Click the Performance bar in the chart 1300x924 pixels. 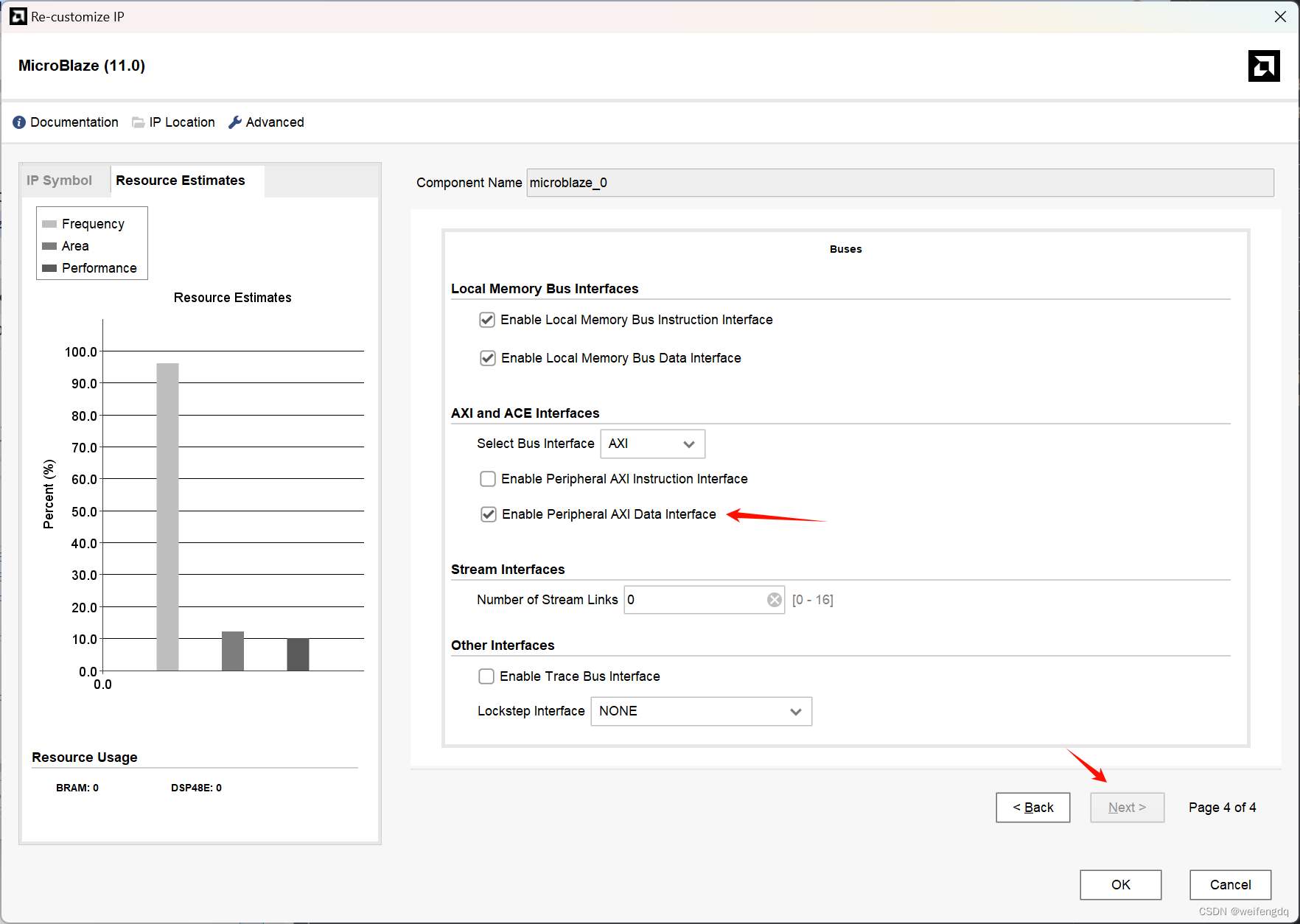click(x=298, y=654)
